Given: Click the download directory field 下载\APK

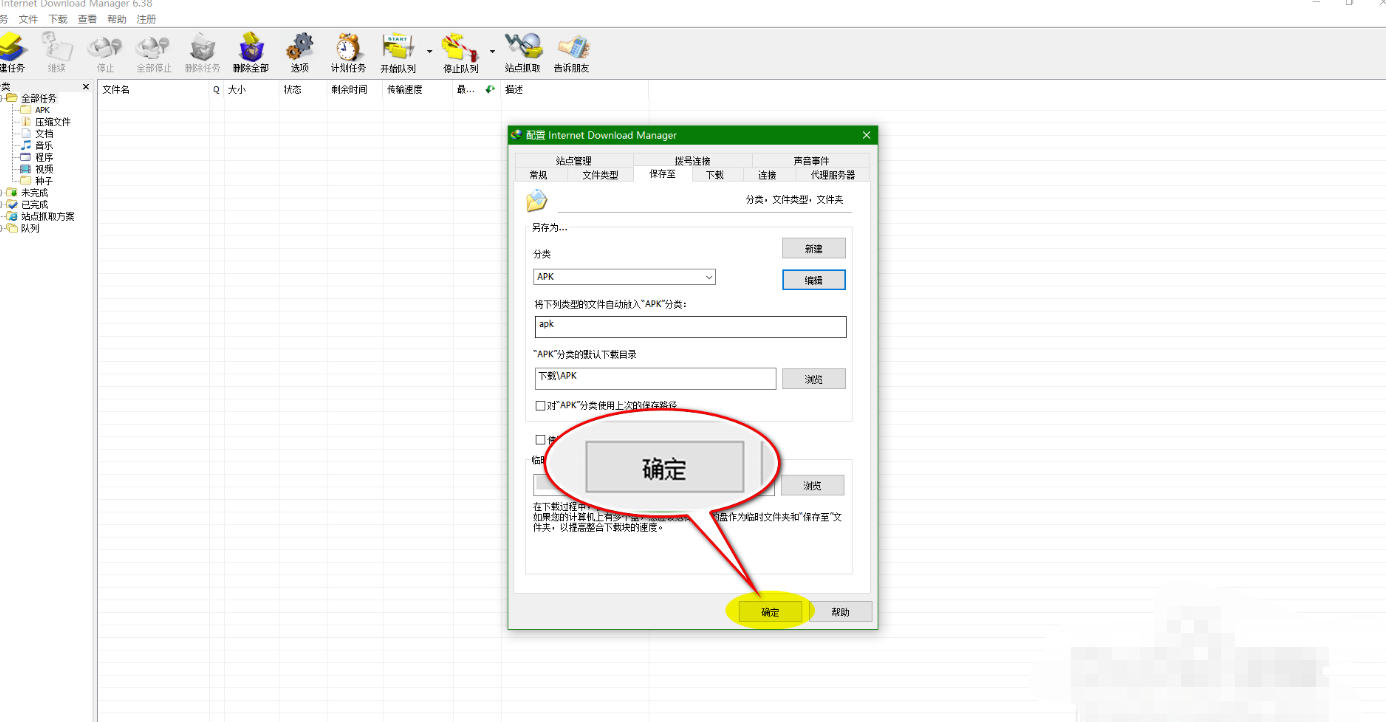Looking at the screenshot, I should [655, 378].
